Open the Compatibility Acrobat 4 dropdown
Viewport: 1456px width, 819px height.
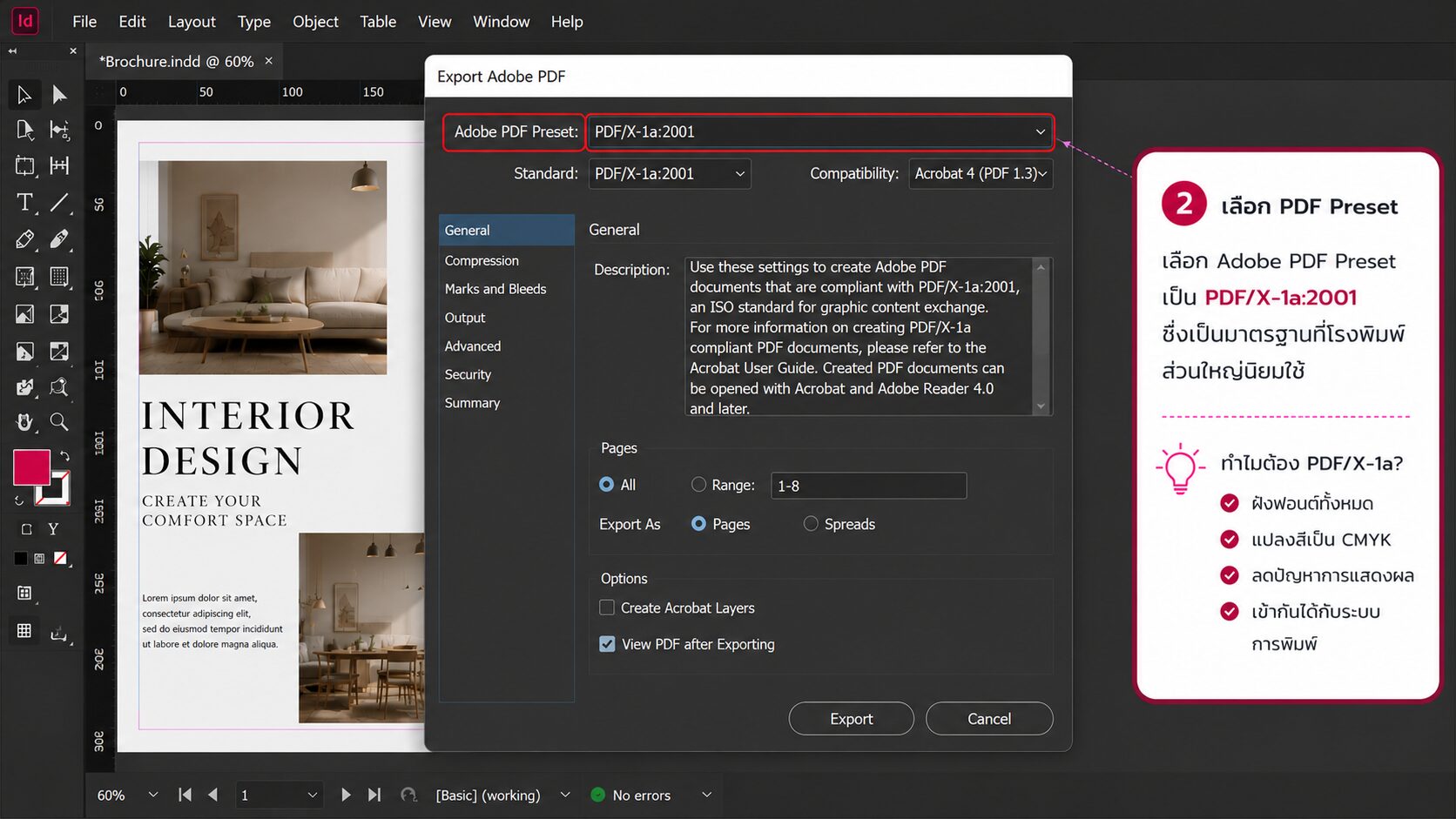pyautogui.click(x=981, y=174)
